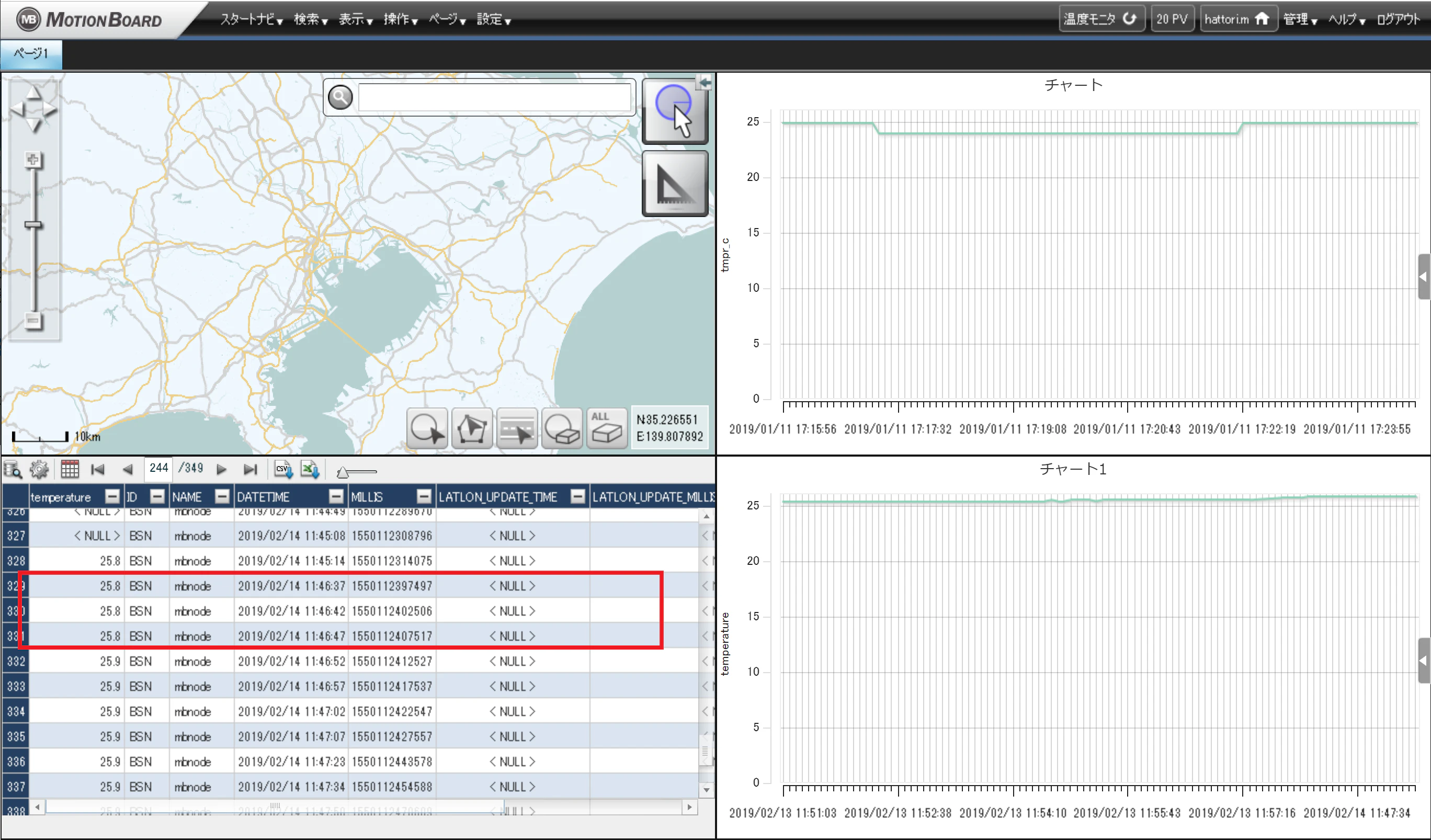Click the circle-pointer area select tool
Image resolution: width=1431 pixels, height=840 pixels.
click(x=427, y=428)
